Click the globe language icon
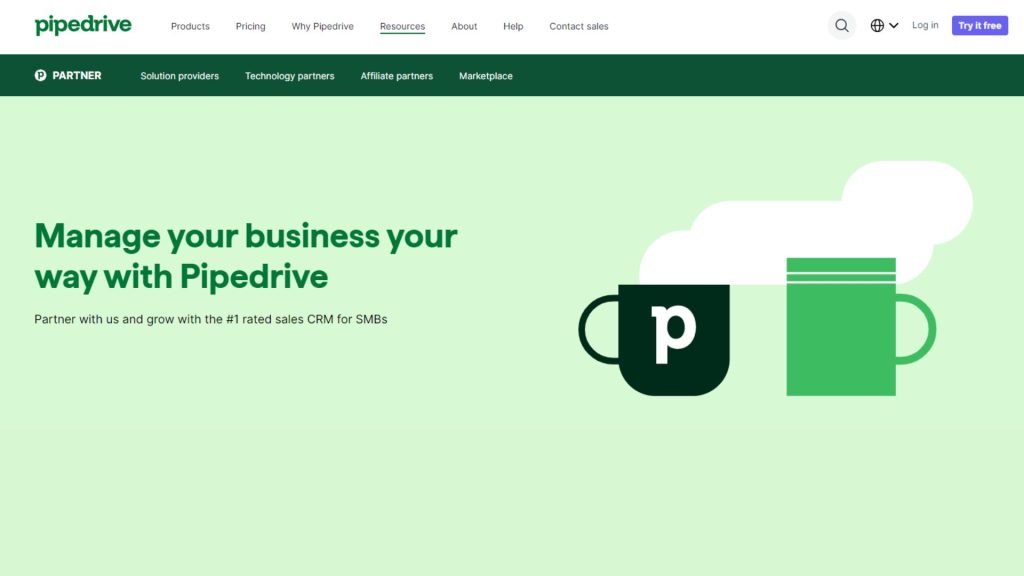Image resolution: width=1024 pixels, height=576 pixels. click(877, 25)
